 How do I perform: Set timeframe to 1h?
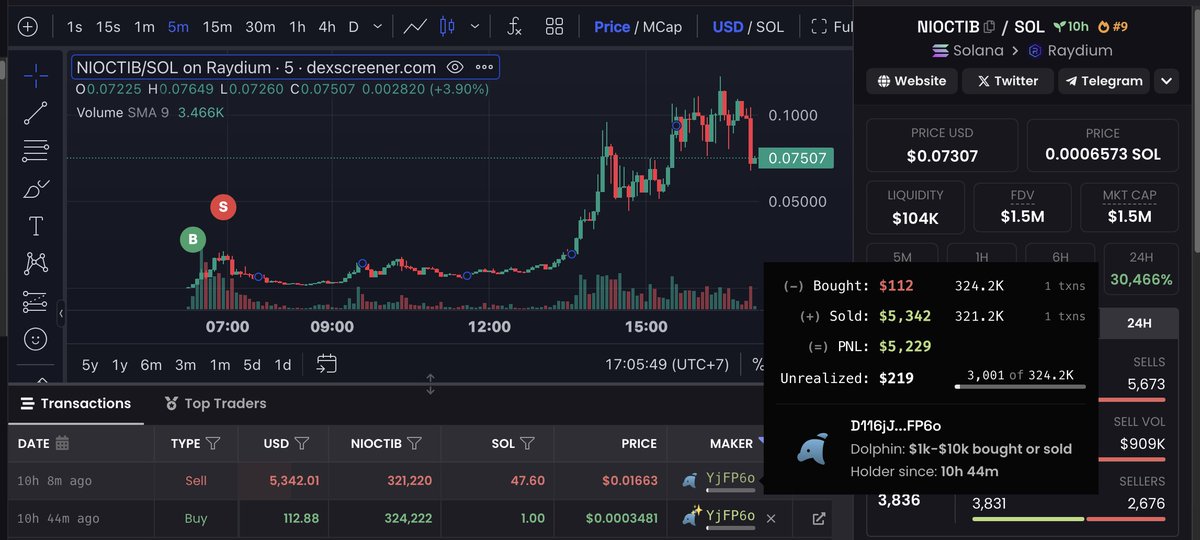tap(297, 27)
